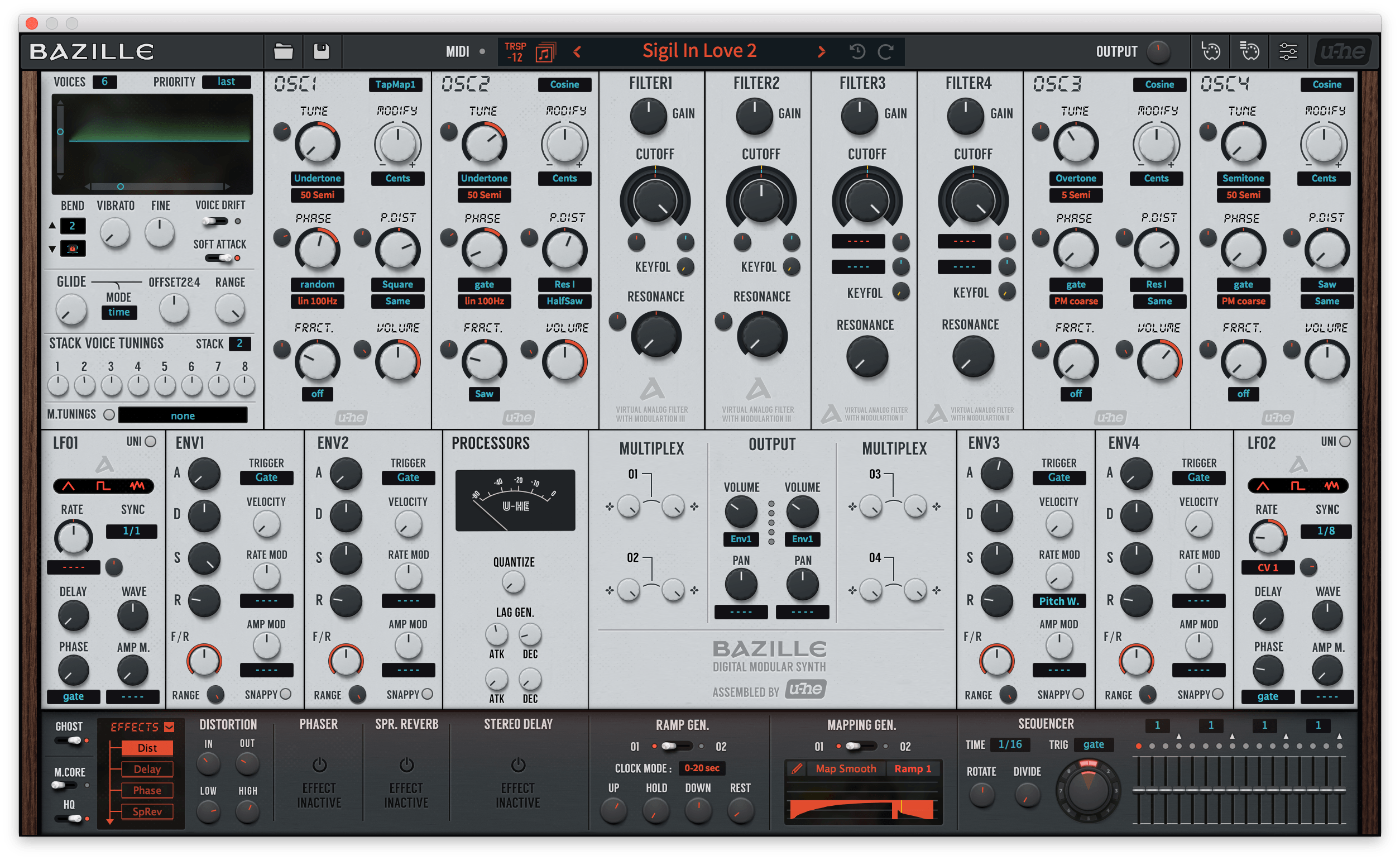Click the first sequencer step slider

pos(1139,791)
